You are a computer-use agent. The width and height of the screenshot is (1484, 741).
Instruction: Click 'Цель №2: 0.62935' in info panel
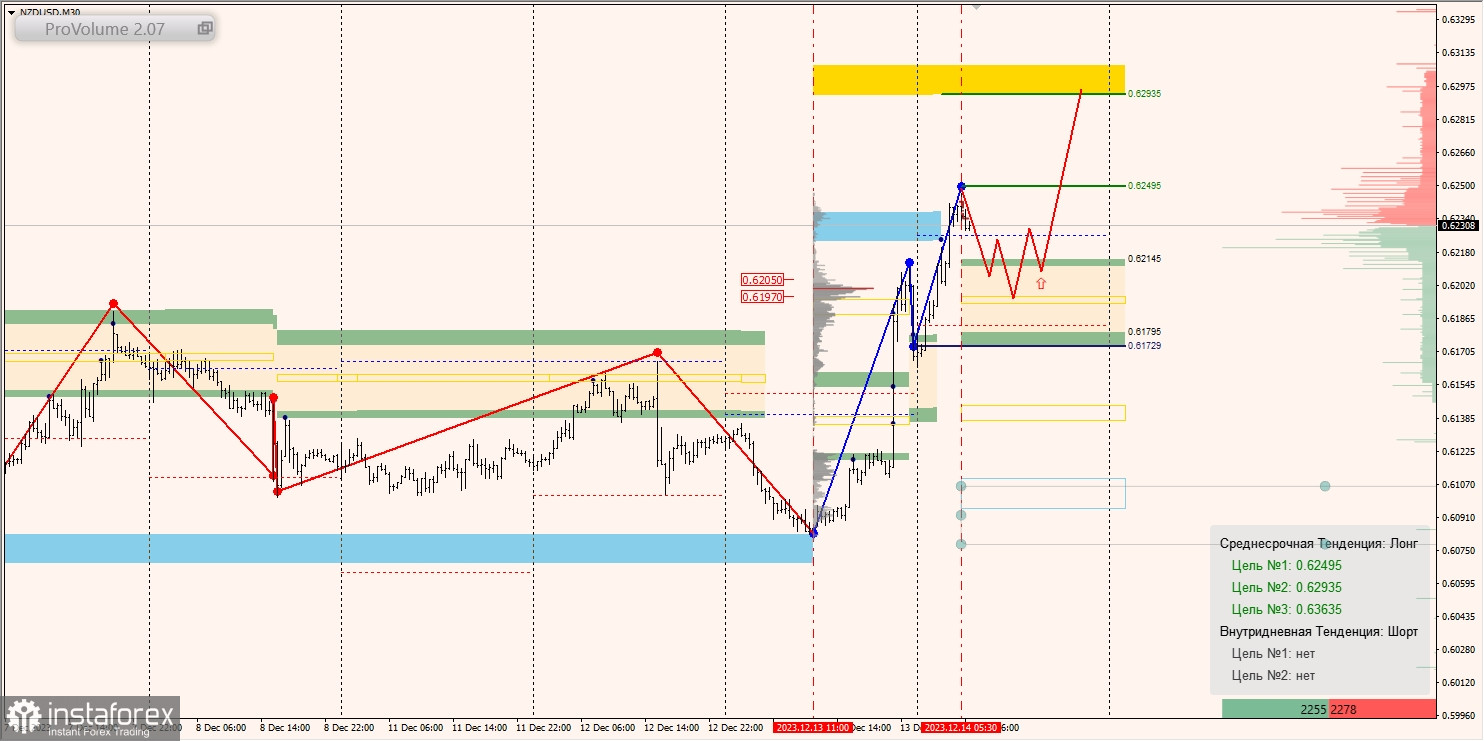[x=1286, y=587]
